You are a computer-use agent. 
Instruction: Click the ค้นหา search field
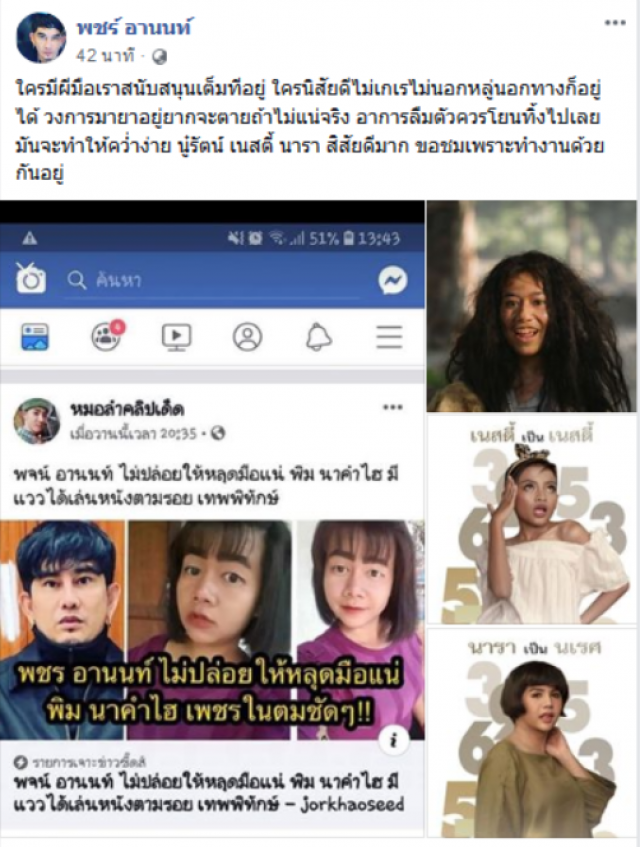pyautogui.click(x=212, y=280)
